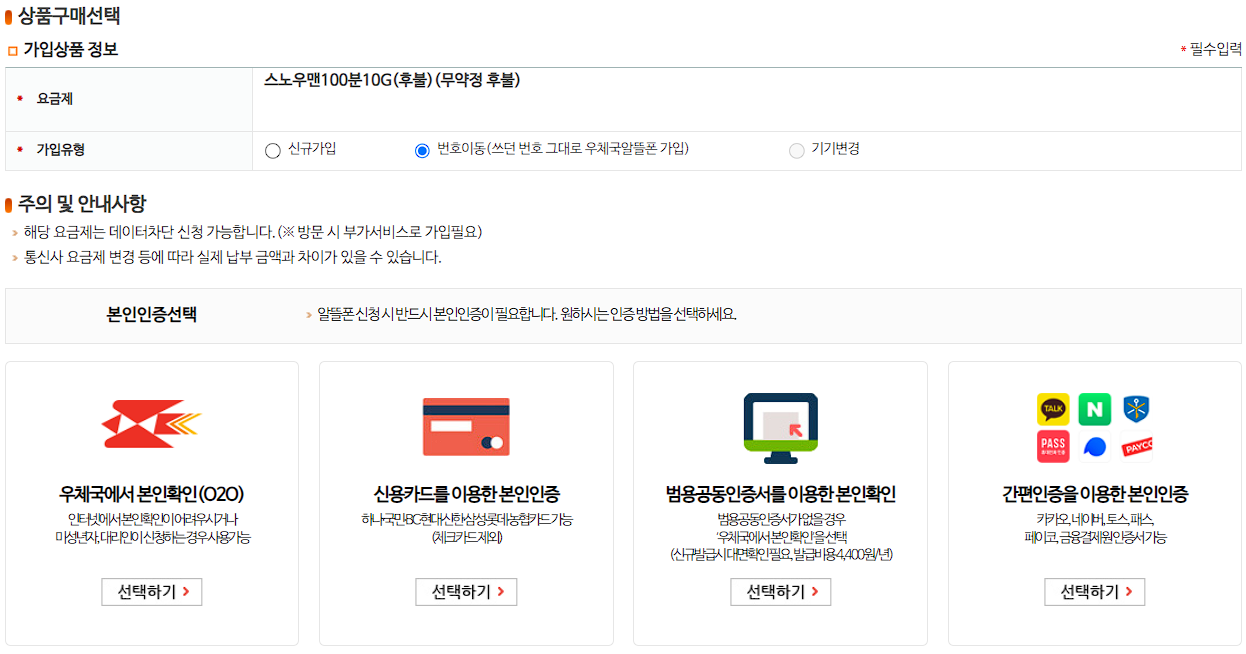Image resolution: width=1246 pixels, height=654 pixels.
Task: Click 선택하기 under 범용공동인증서 본인확인
Action: 781,591
